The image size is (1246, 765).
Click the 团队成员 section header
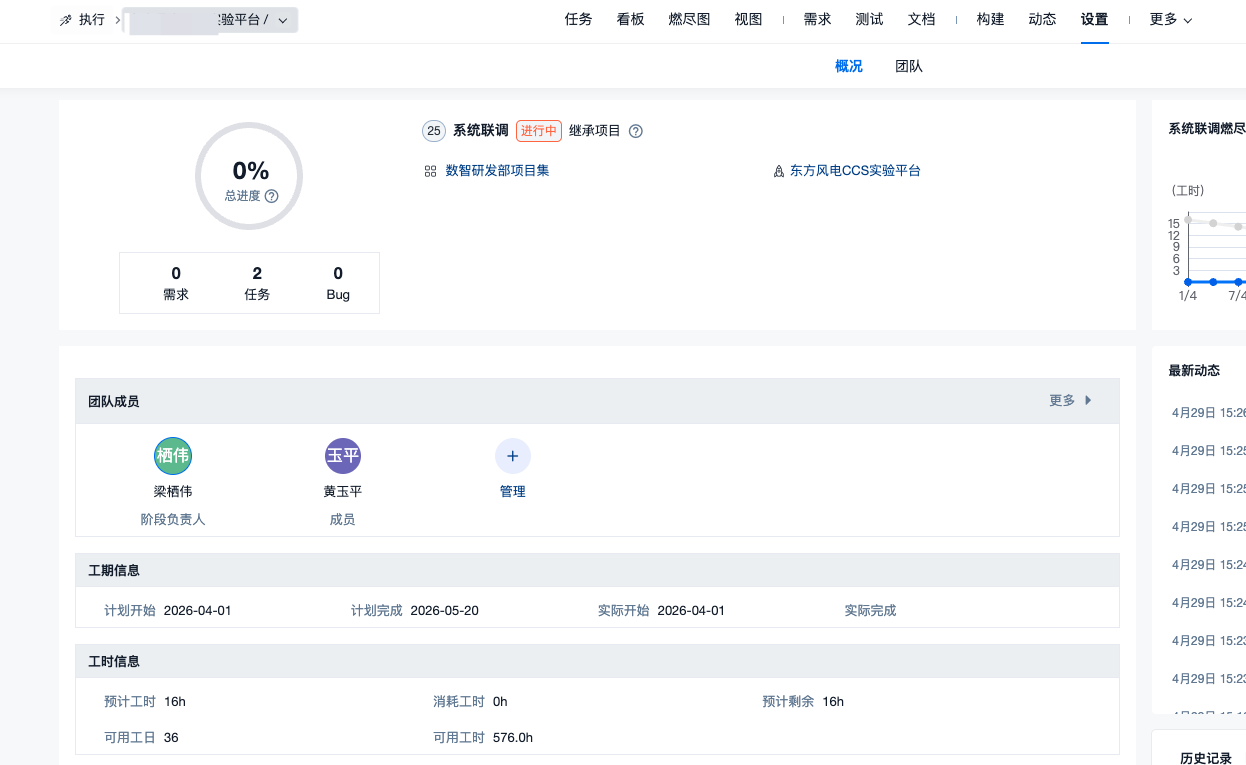597,401
